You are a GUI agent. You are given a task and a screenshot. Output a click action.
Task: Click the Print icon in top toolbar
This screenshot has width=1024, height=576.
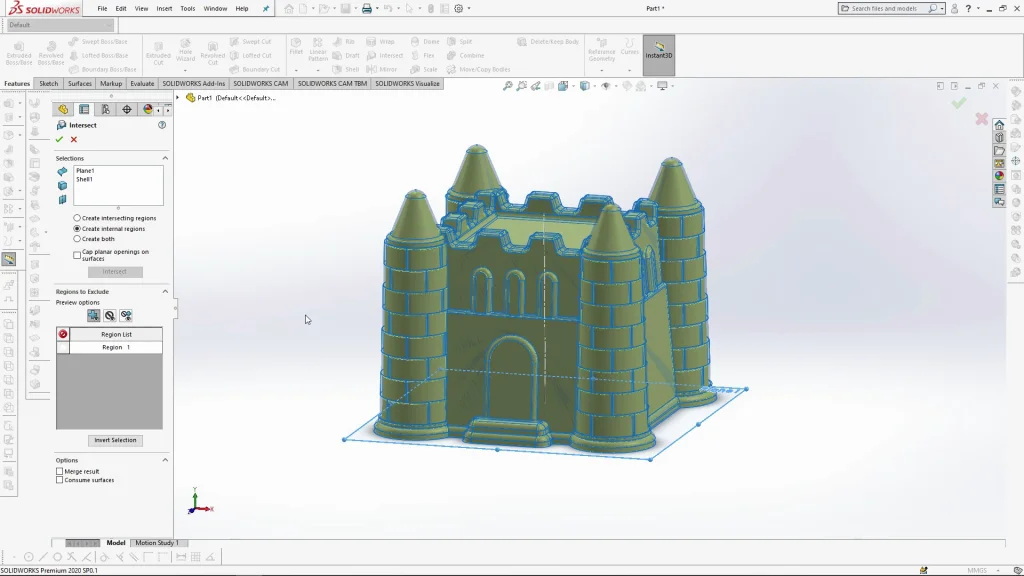[x=367, y=9]
